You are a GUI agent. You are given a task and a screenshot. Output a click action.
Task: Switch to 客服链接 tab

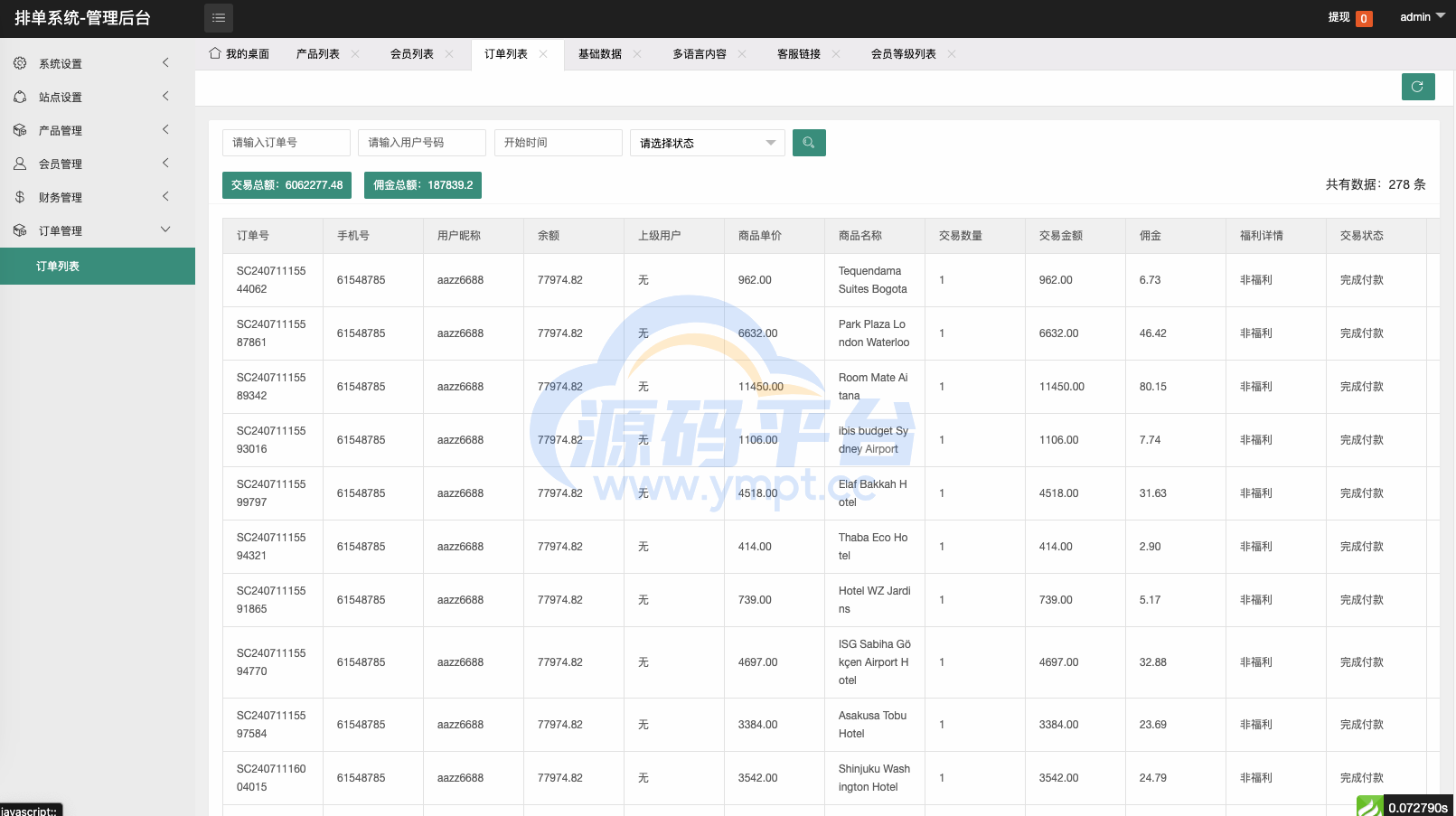pyautogui.click(x=799, y=54)
